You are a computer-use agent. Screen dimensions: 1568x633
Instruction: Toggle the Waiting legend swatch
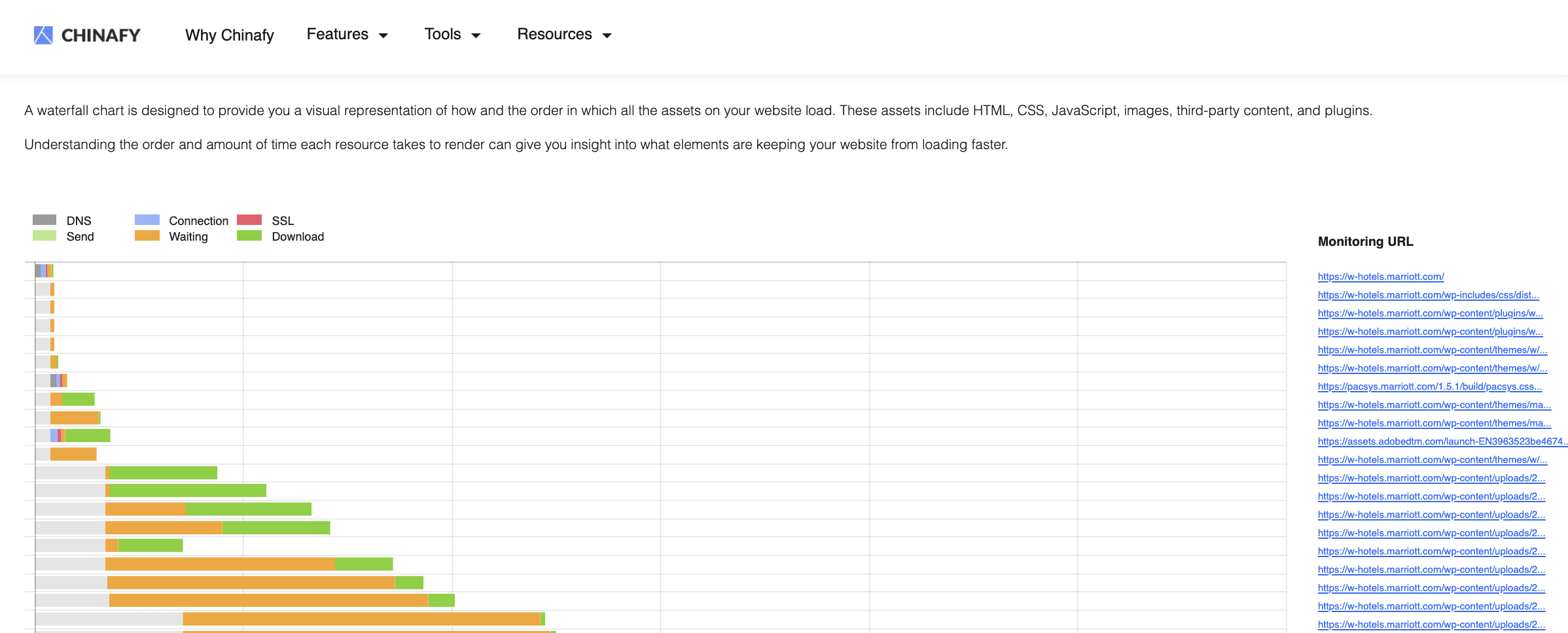pyautogui.click(x=147, y=235)
